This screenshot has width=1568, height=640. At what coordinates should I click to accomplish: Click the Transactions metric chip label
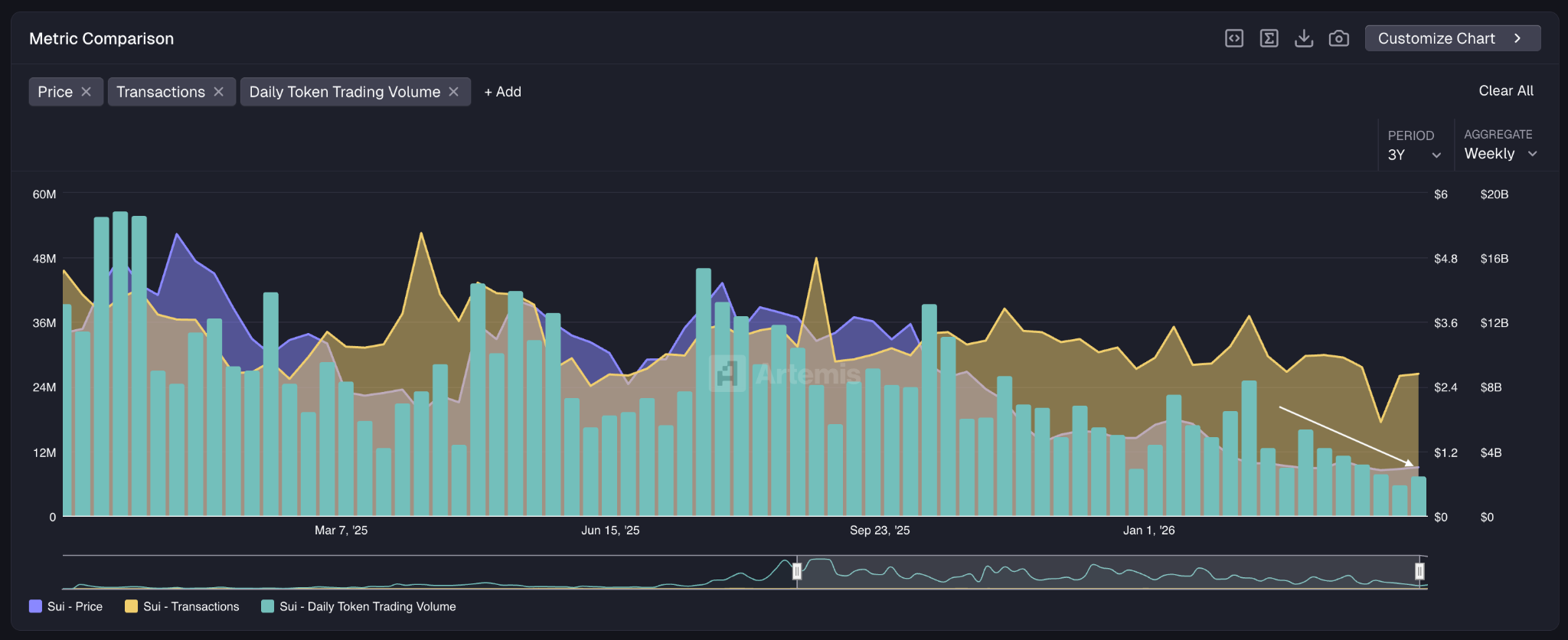point(161,92)
